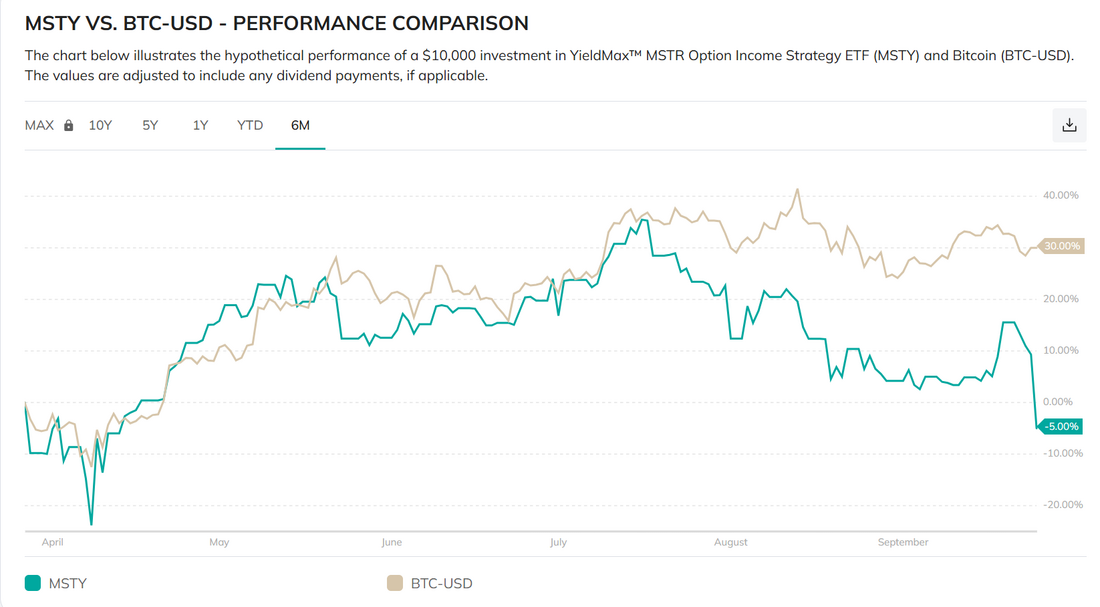Click the download chart icon

[x=1069, y=125]
